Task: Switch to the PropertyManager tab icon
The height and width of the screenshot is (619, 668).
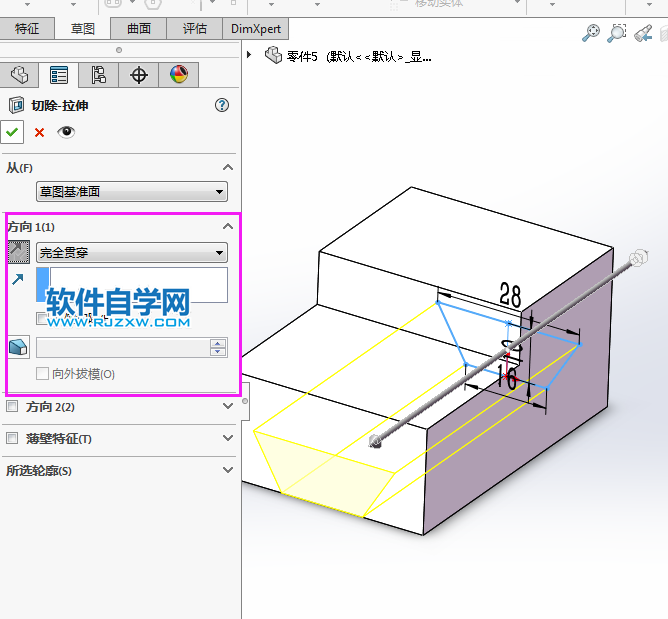Action: point(59,75)
